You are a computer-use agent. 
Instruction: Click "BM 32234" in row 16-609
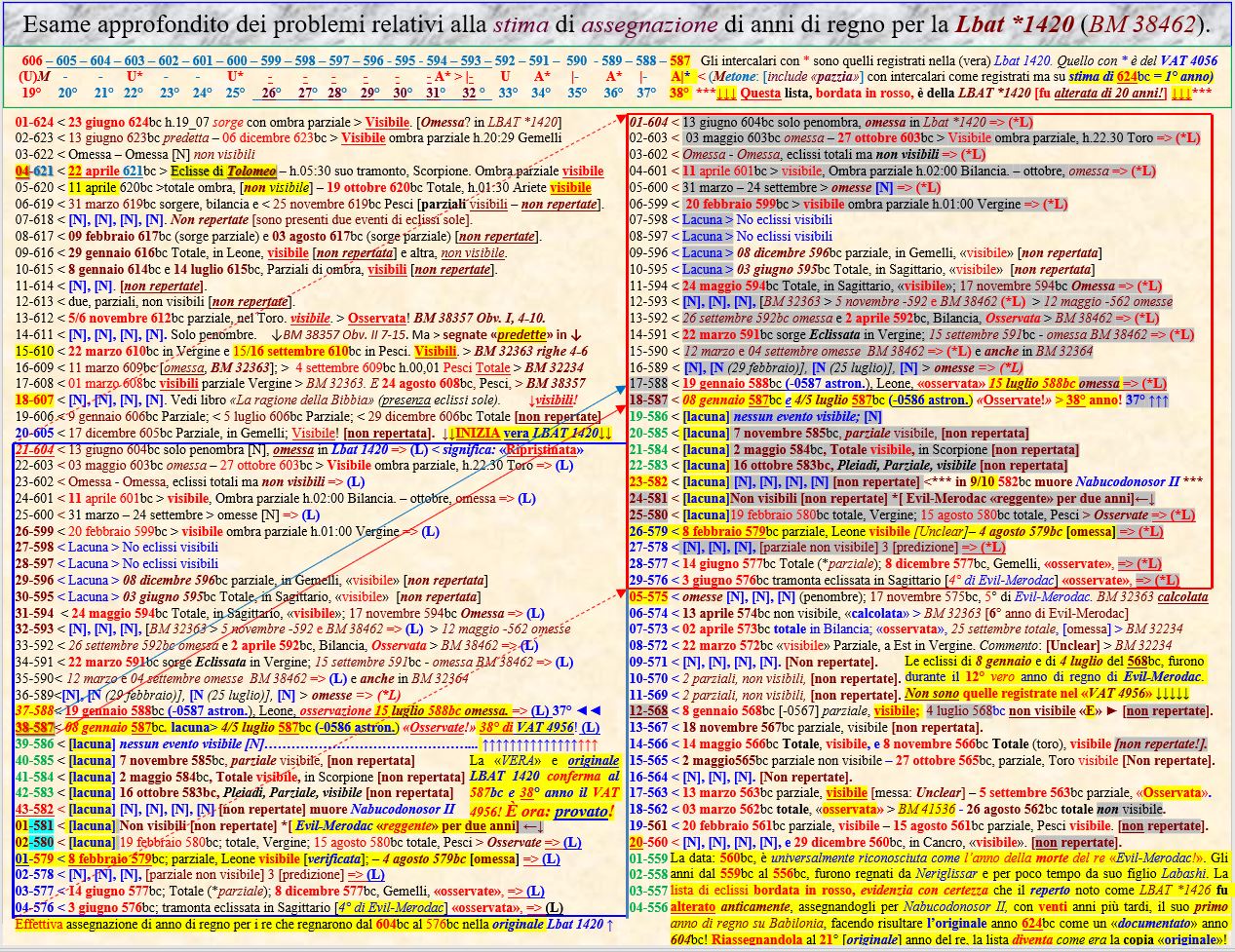click(x=555, y=367)
